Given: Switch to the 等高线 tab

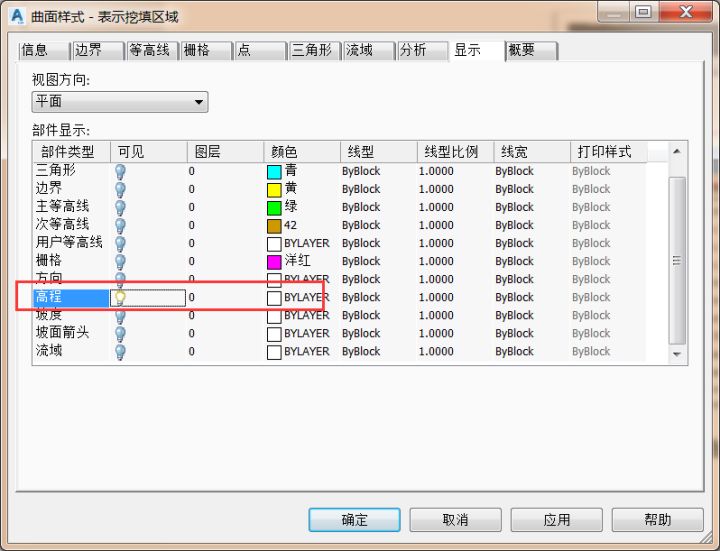Looking at the screenshot, I should click(x=152, y=51).
